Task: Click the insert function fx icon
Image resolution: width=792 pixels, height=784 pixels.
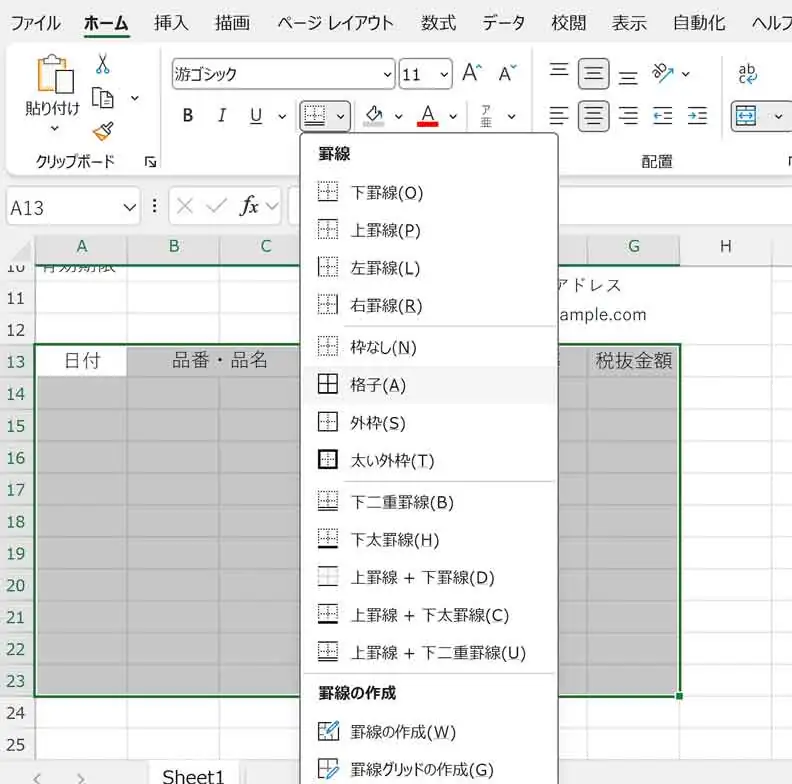Action: [249, 206]
